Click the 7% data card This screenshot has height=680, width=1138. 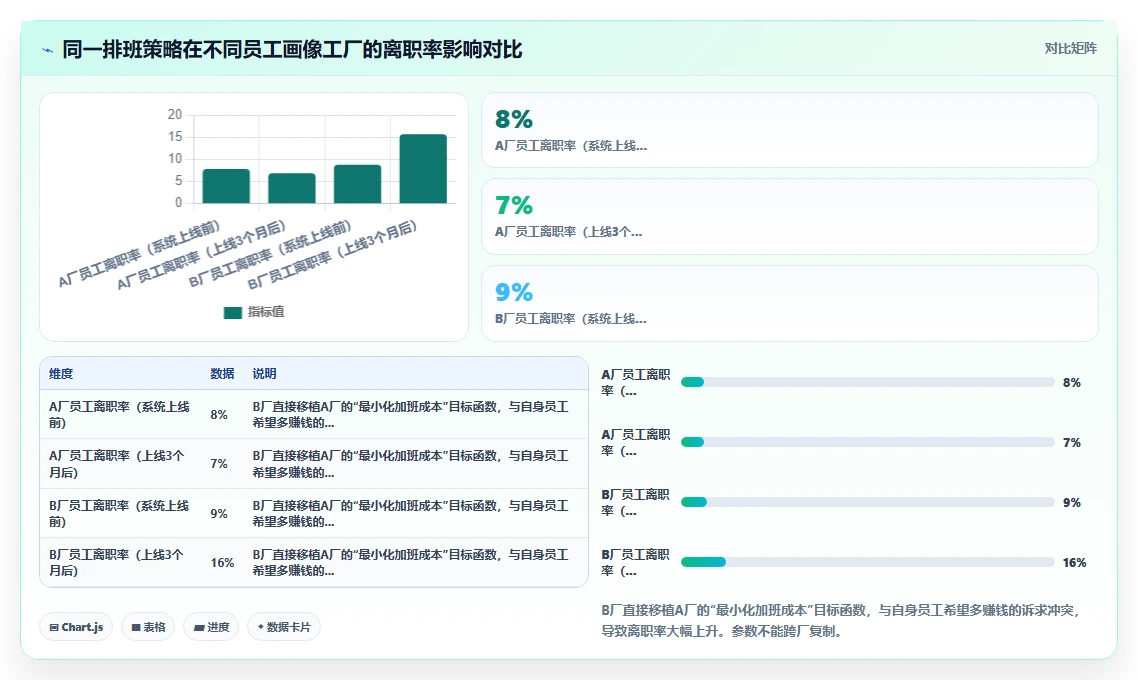(x=790, y=216)
